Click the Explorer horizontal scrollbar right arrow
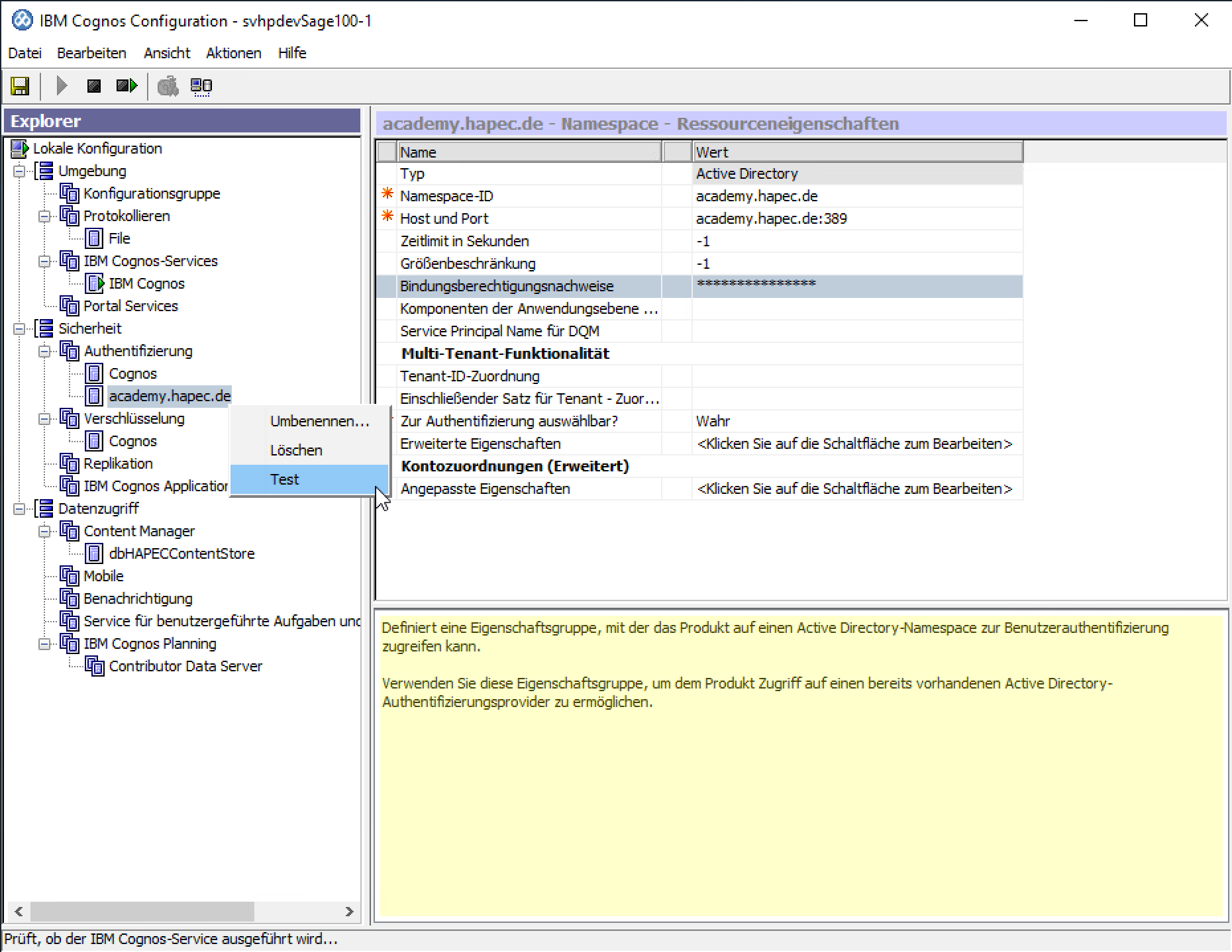The height and width of the screenshot is (952, 1232). 349,912
